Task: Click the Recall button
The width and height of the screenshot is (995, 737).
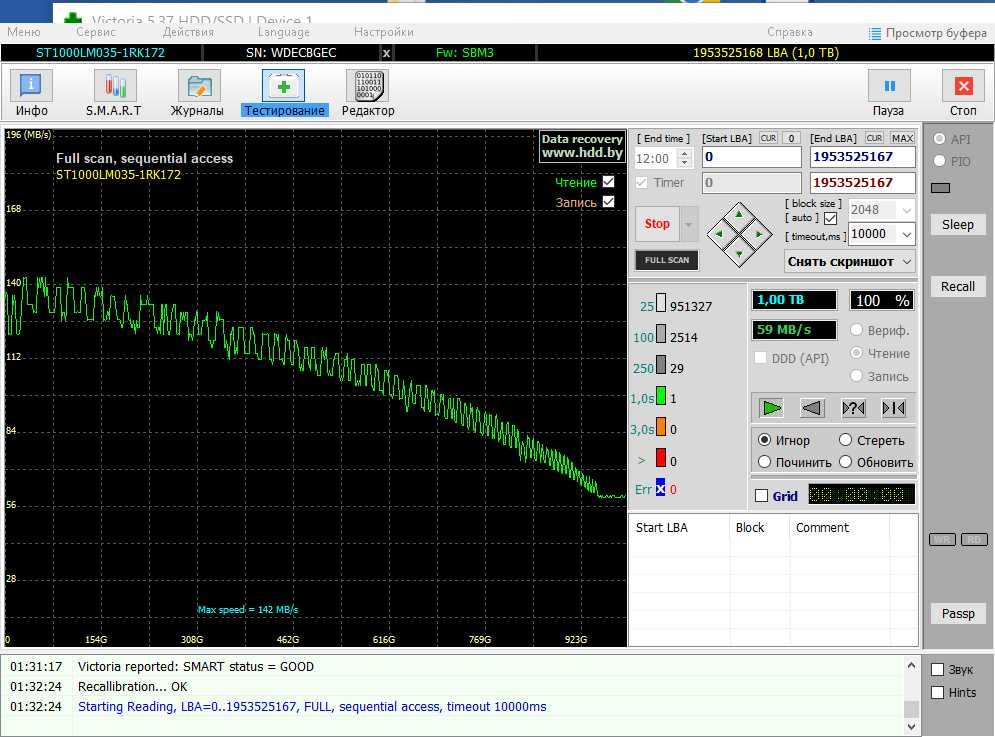Action: [x=958, y=286]
